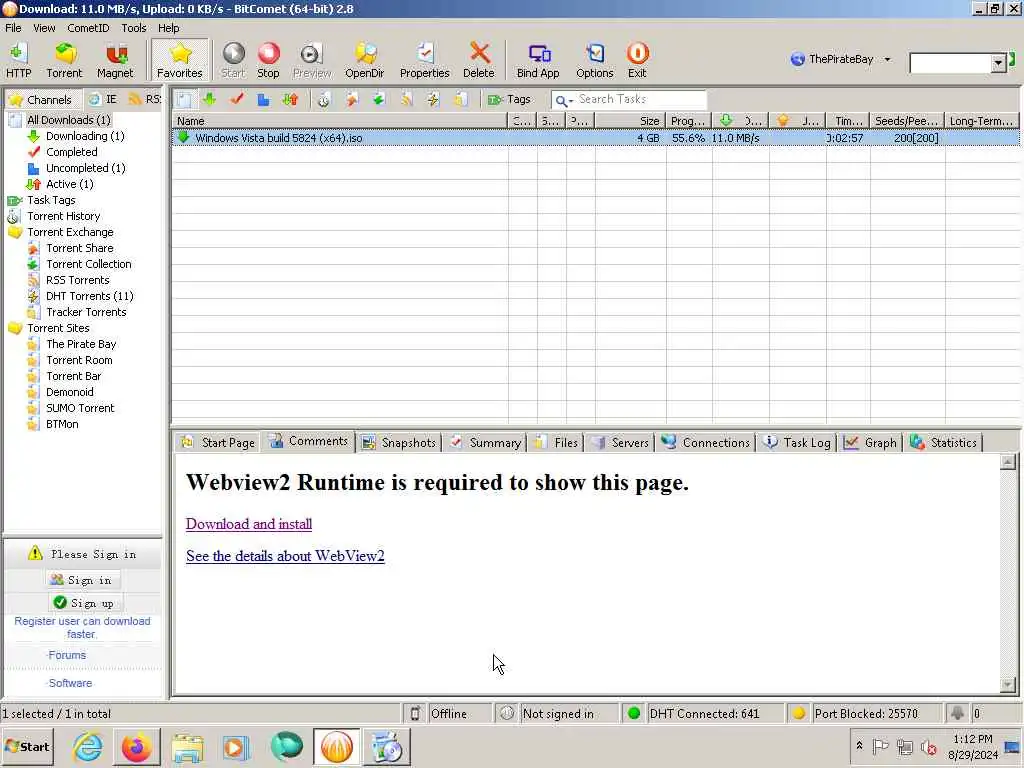Open The Pirate Bay site entry
The height and width of the screenshot is (768, 1024).
pyautogui.click(x=81, y=344)
